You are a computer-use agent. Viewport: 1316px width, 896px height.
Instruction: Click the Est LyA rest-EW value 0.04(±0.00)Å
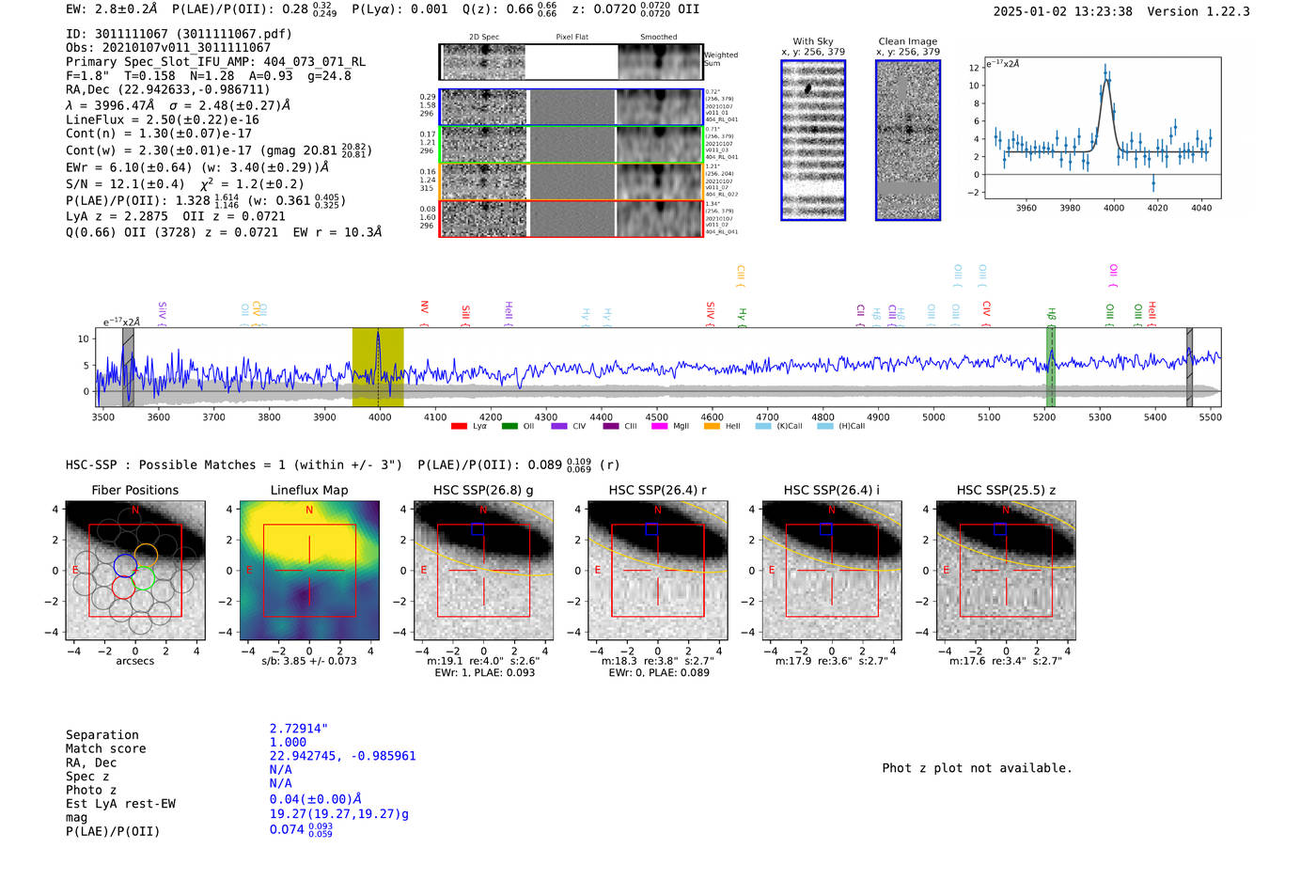click(x=315, y=799)
